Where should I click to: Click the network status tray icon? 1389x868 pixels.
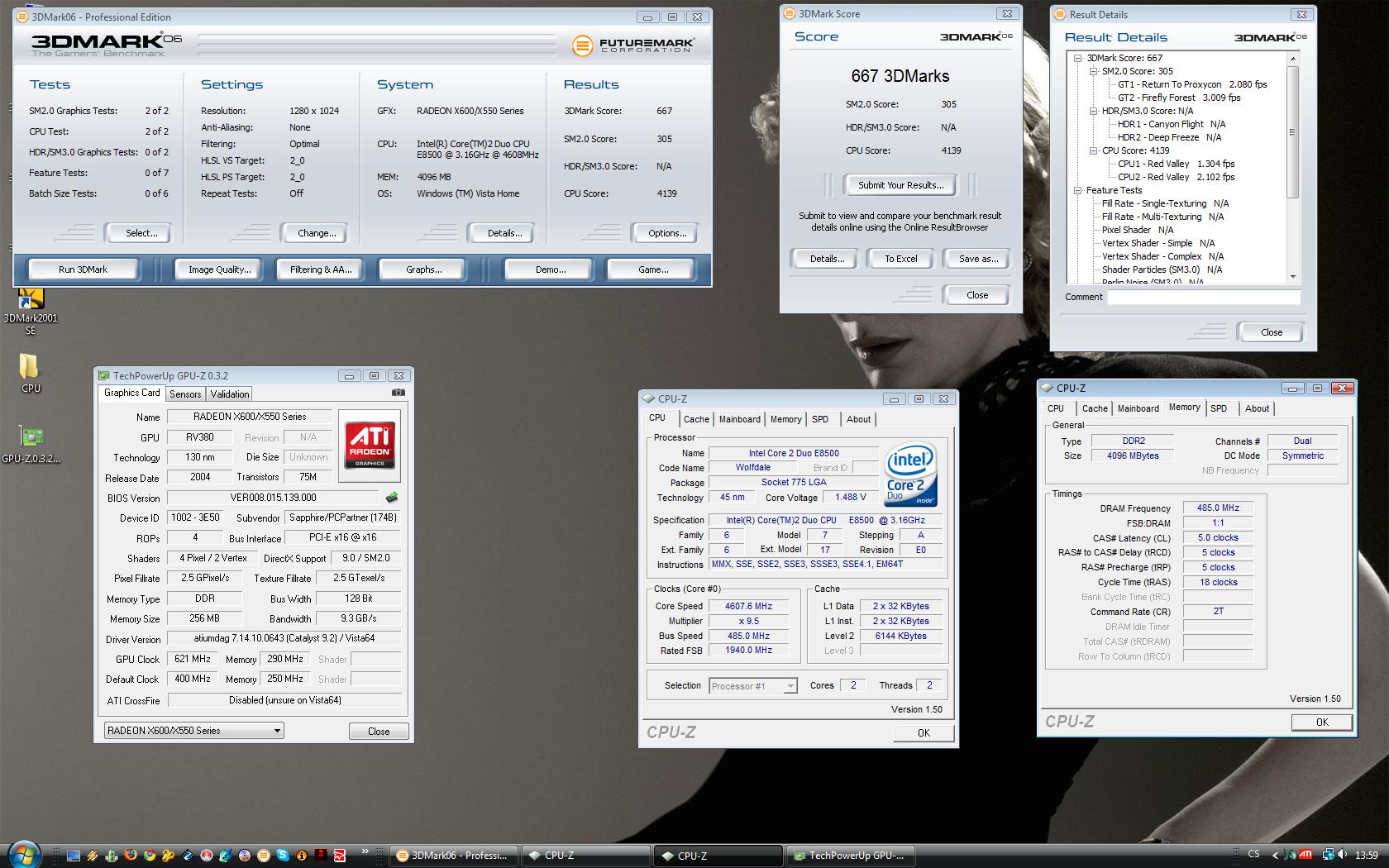[1329, 854]
